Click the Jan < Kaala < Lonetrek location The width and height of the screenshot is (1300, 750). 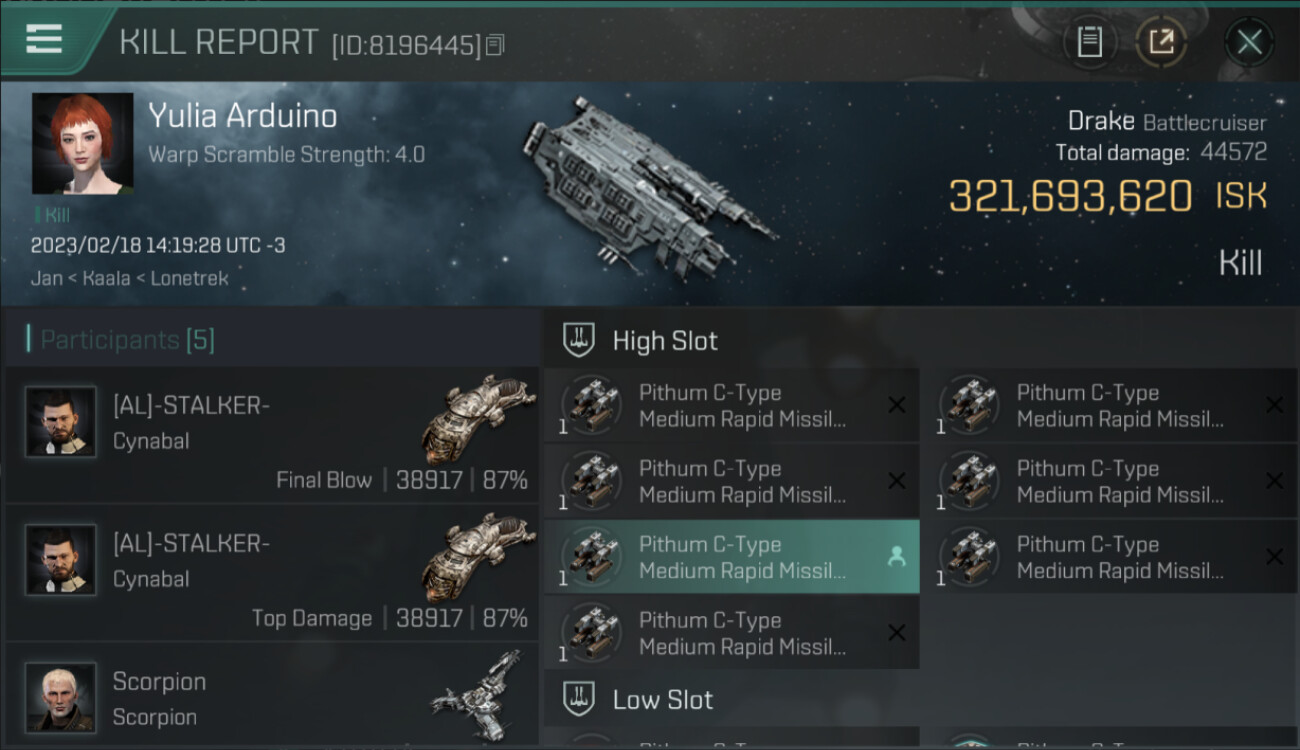tap(130, 278)
